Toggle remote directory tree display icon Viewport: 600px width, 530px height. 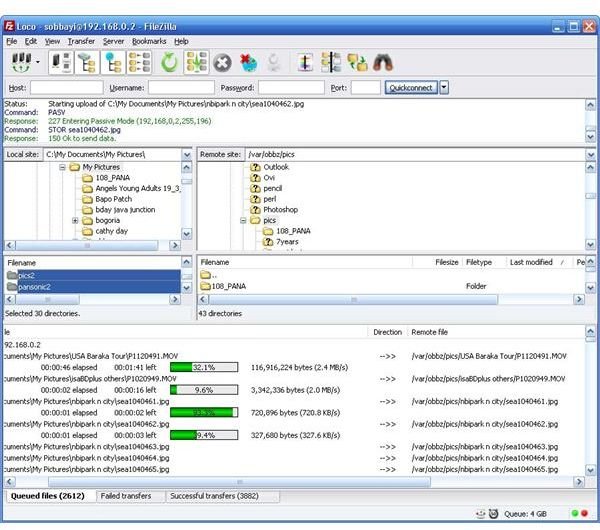tap(113, 62)
